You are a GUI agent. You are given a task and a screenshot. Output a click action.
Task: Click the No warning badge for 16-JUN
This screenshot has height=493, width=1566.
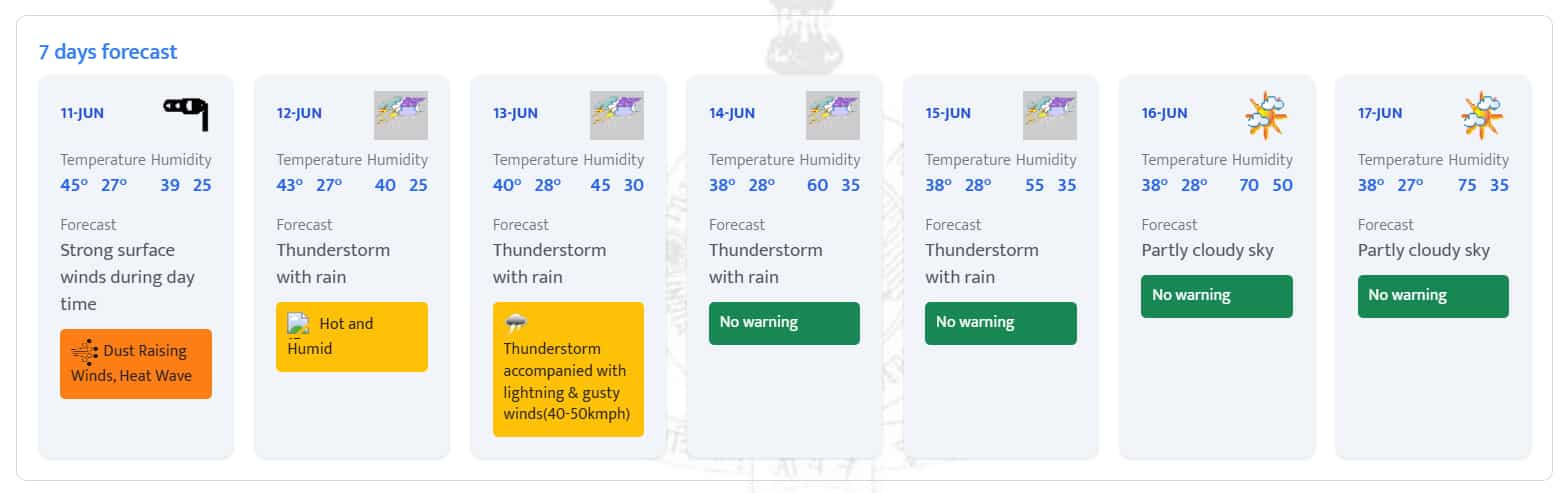1216,296
